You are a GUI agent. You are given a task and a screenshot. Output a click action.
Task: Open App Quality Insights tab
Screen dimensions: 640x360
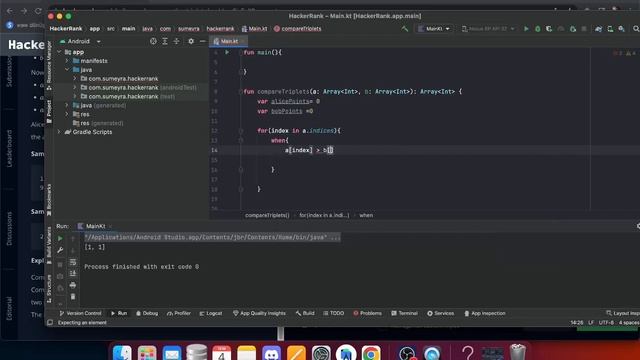point(259,313)
